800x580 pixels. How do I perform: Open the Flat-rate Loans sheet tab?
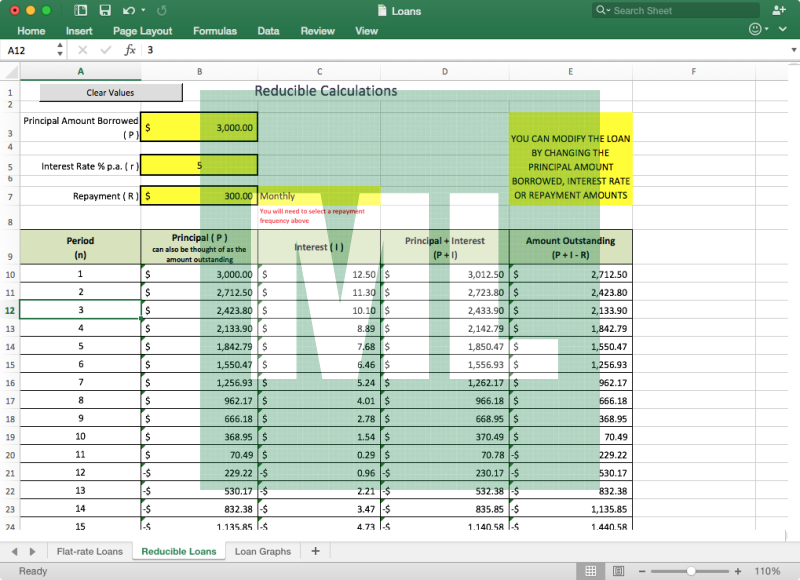[x=90, y=551]
